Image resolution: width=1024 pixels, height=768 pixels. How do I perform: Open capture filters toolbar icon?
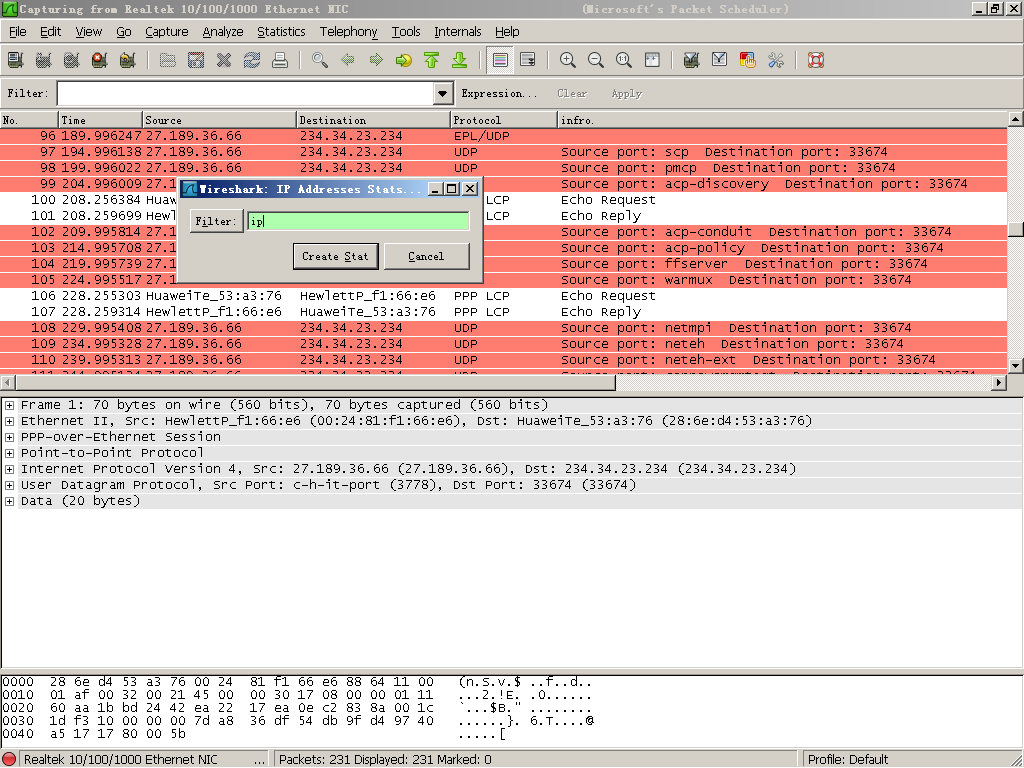click(x=692, y=60)
